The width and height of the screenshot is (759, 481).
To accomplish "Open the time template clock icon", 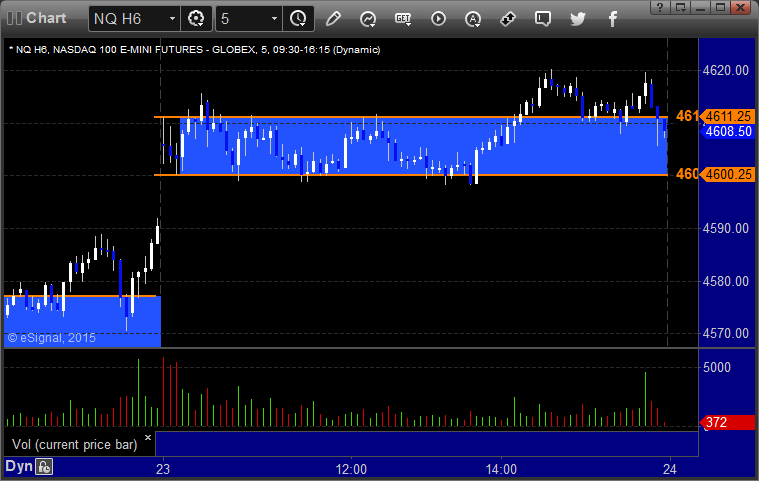I will point(298,19).
